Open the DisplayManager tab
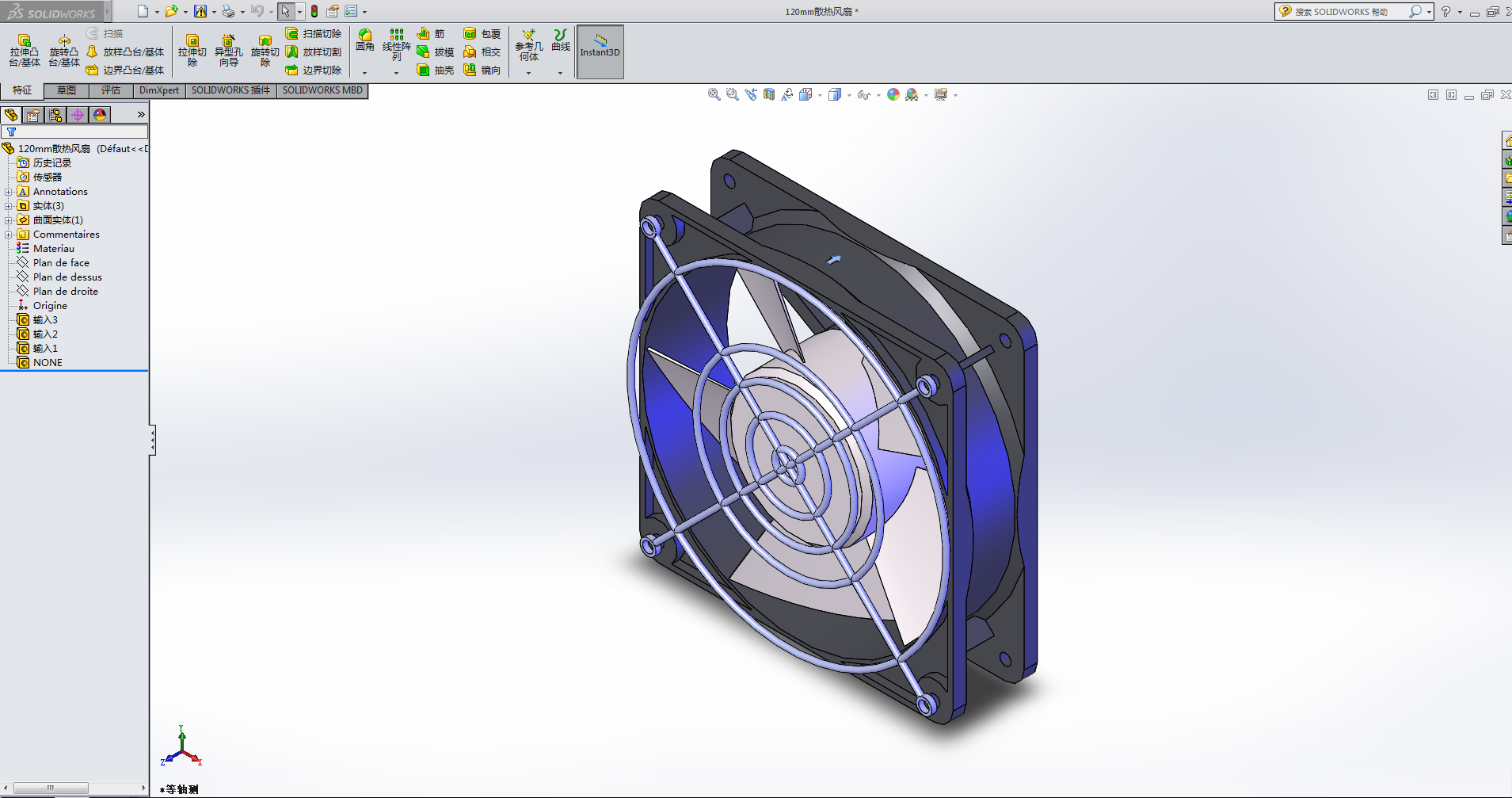This screenshot has width=1512, height=798. tap(100, 115)
